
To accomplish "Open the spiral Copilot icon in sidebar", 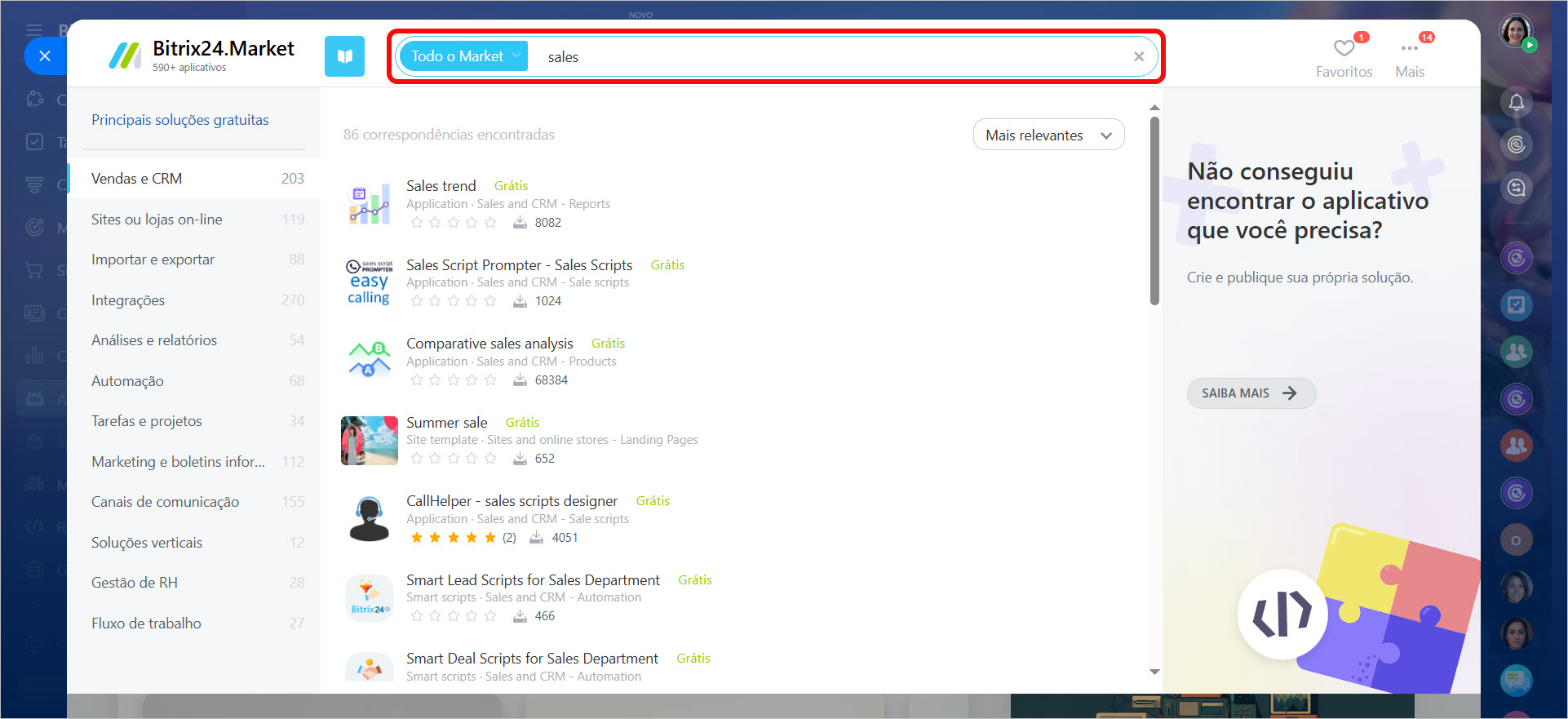I will coord(1517,144).
